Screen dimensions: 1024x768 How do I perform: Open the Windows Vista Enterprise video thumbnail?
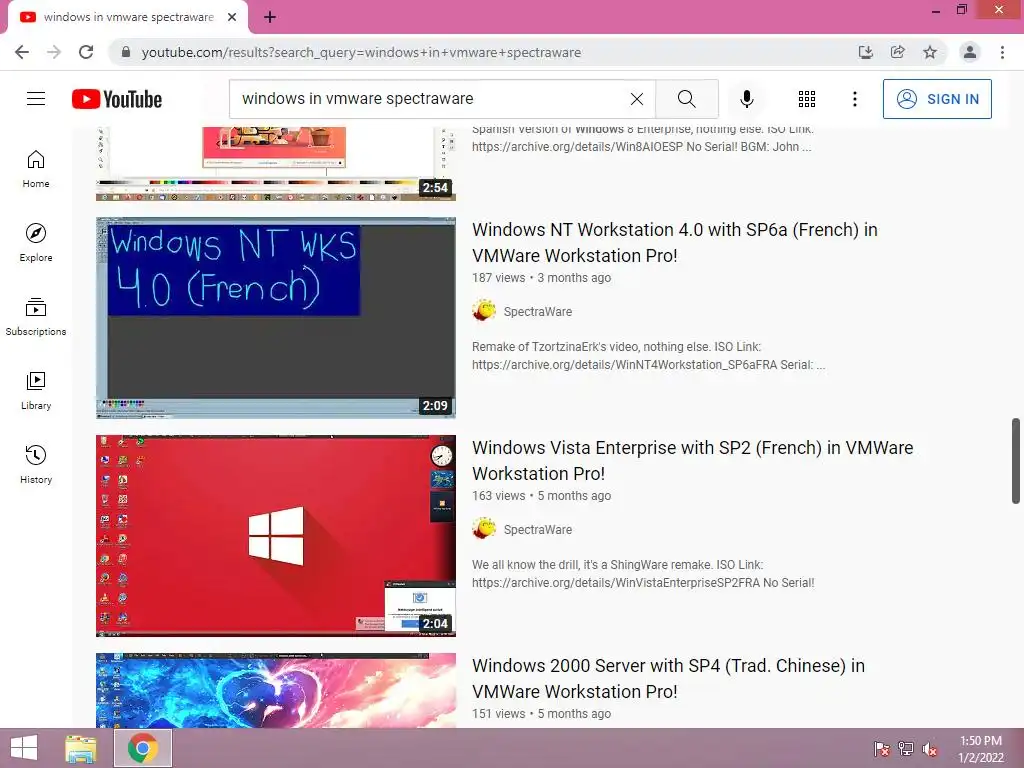pos(276,536)
